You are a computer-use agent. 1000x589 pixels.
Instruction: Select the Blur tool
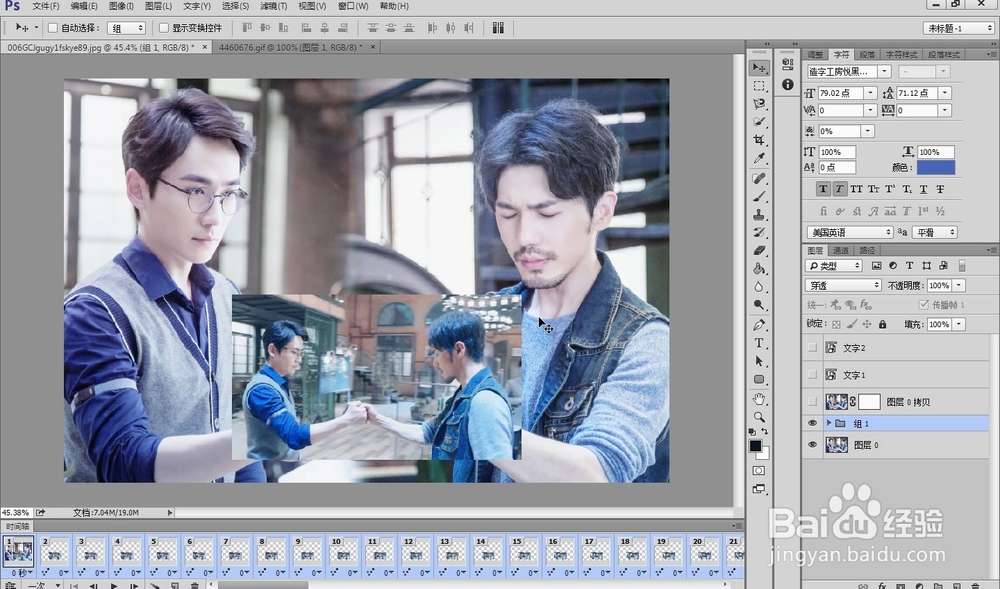click(x=759, y=287)
